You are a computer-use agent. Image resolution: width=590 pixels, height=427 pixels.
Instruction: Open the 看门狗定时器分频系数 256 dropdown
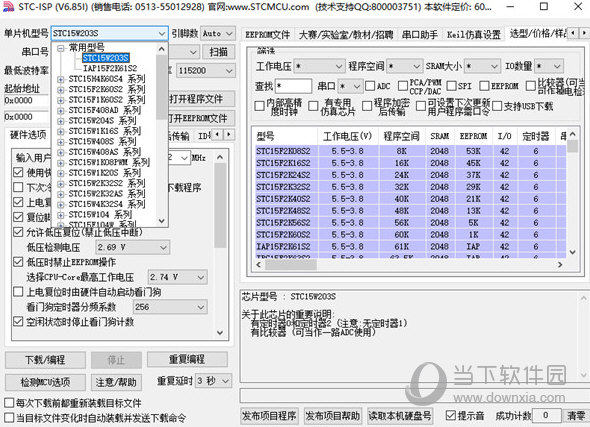pyautogui.click(x=170, y=307)
